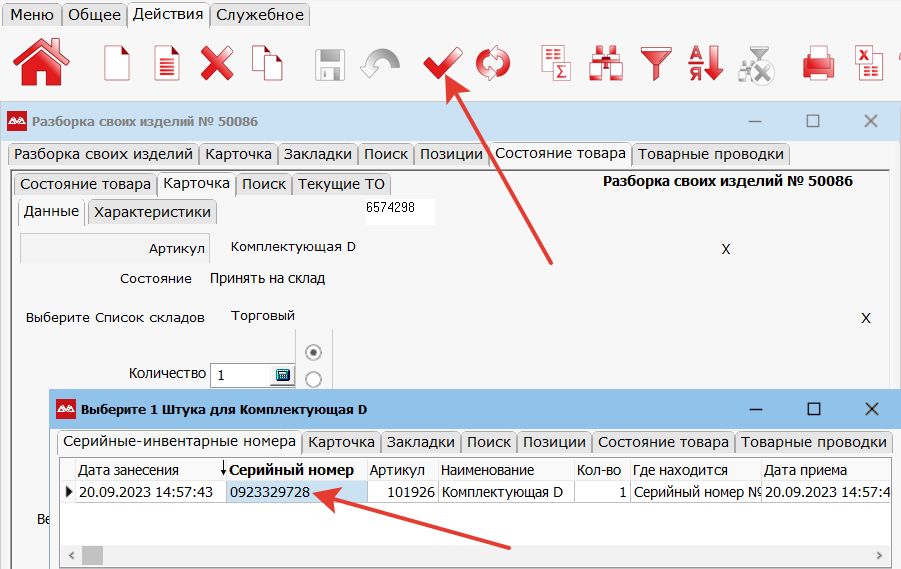Select the second quantity radio button

coord(314,378)
